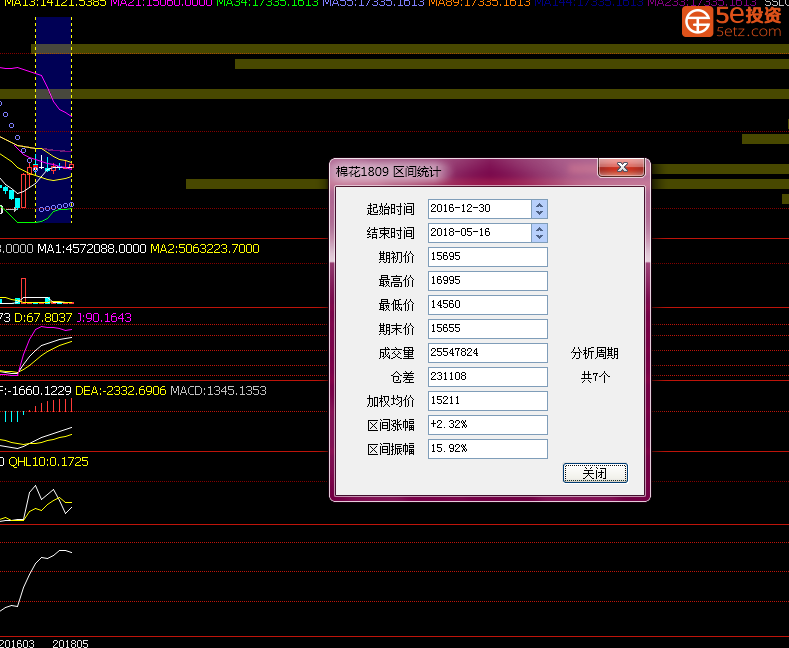This screenshot has height=648, width=789.
Task: Click the MACD:1345.1353 indicator label
Action: pos(218,390)
